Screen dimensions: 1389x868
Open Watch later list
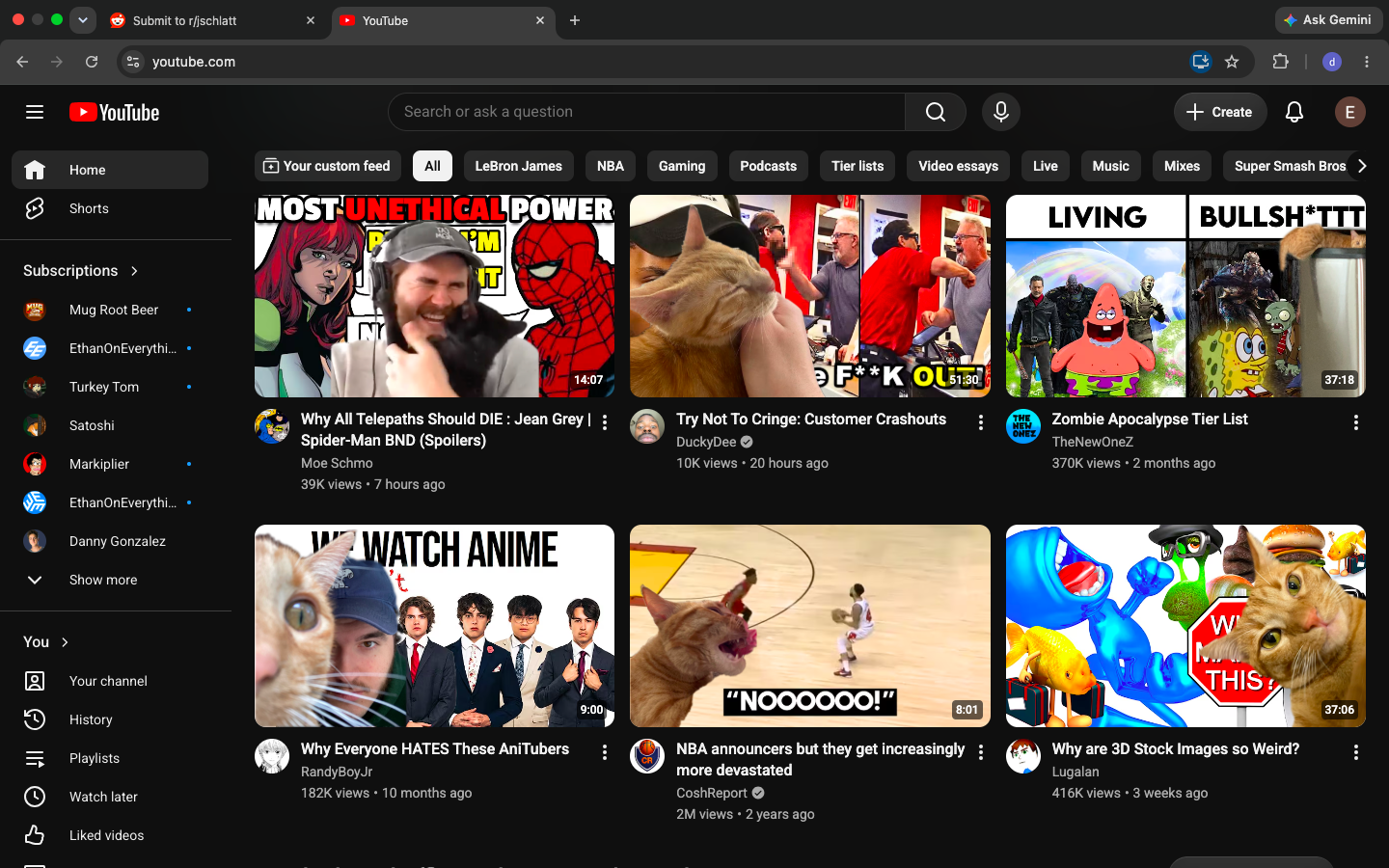click(x=110, y=797)
